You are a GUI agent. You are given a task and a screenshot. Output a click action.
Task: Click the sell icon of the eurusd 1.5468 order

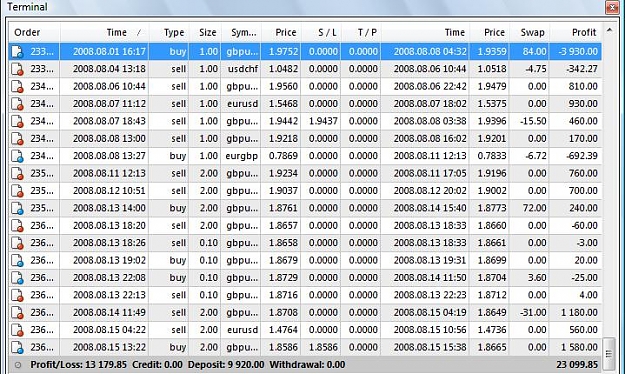[x=17, y=104]
